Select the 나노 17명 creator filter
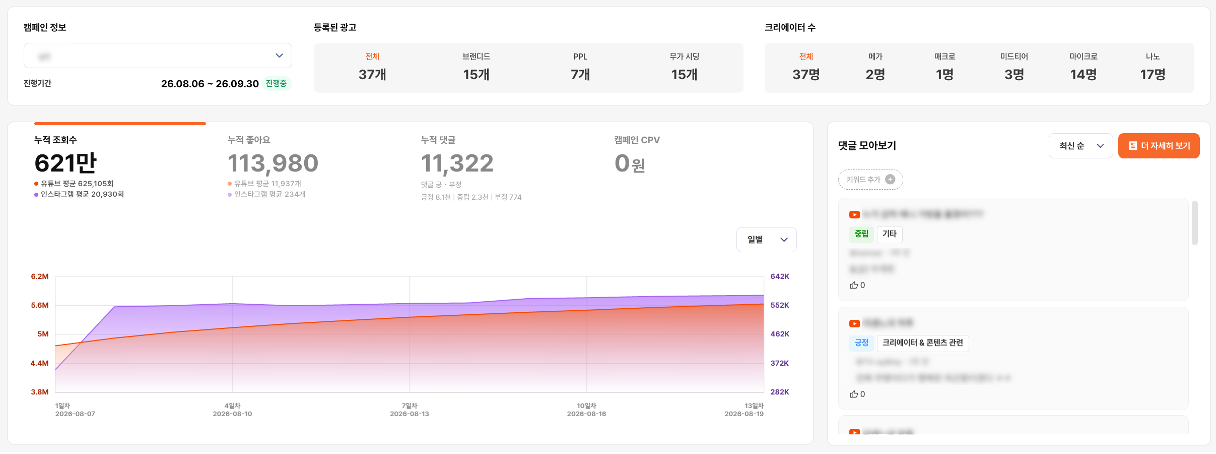Screen dimensions: 1216x454 coord(1152,67)
